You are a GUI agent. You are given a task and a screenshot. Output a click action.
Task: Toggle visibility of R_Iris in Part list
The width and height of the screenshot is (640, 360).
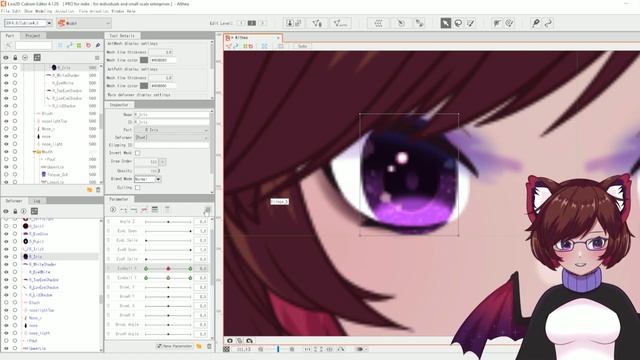pyautogui.click(x=6, y=67)
